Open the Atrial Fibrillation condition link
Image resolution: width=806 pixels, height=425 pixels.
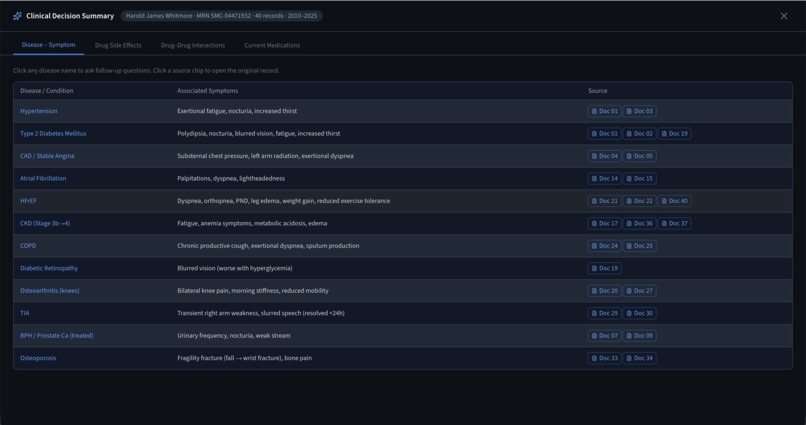(x=43, y=178)
